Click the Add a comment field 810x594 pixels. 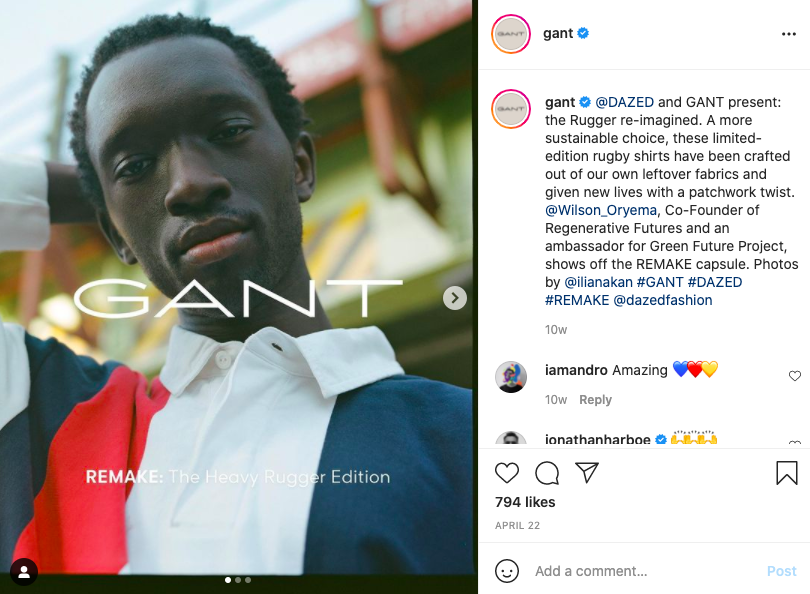tap(646, 571)
